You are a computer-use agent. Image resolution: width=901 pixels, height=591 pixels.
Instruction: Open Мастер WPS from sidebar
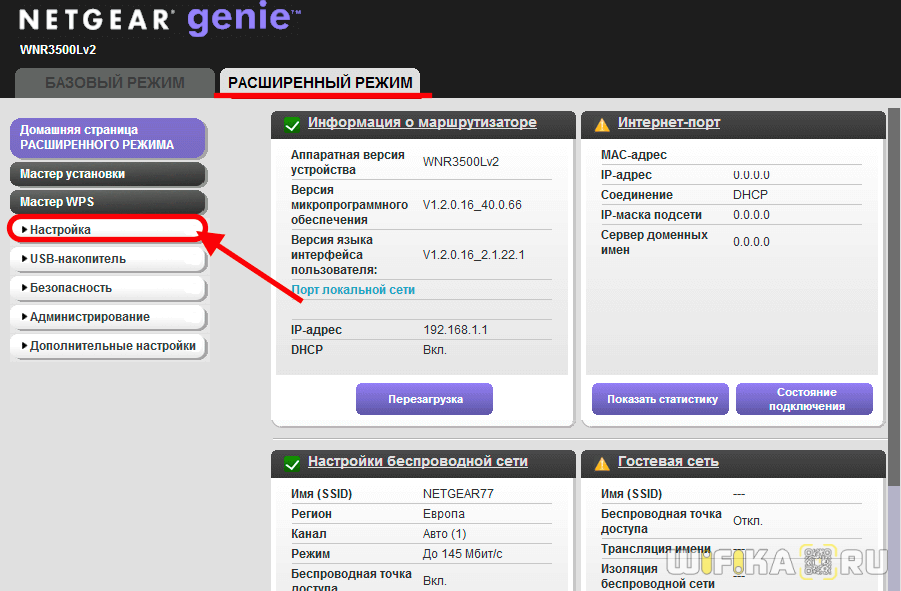[x=107, y=202]
